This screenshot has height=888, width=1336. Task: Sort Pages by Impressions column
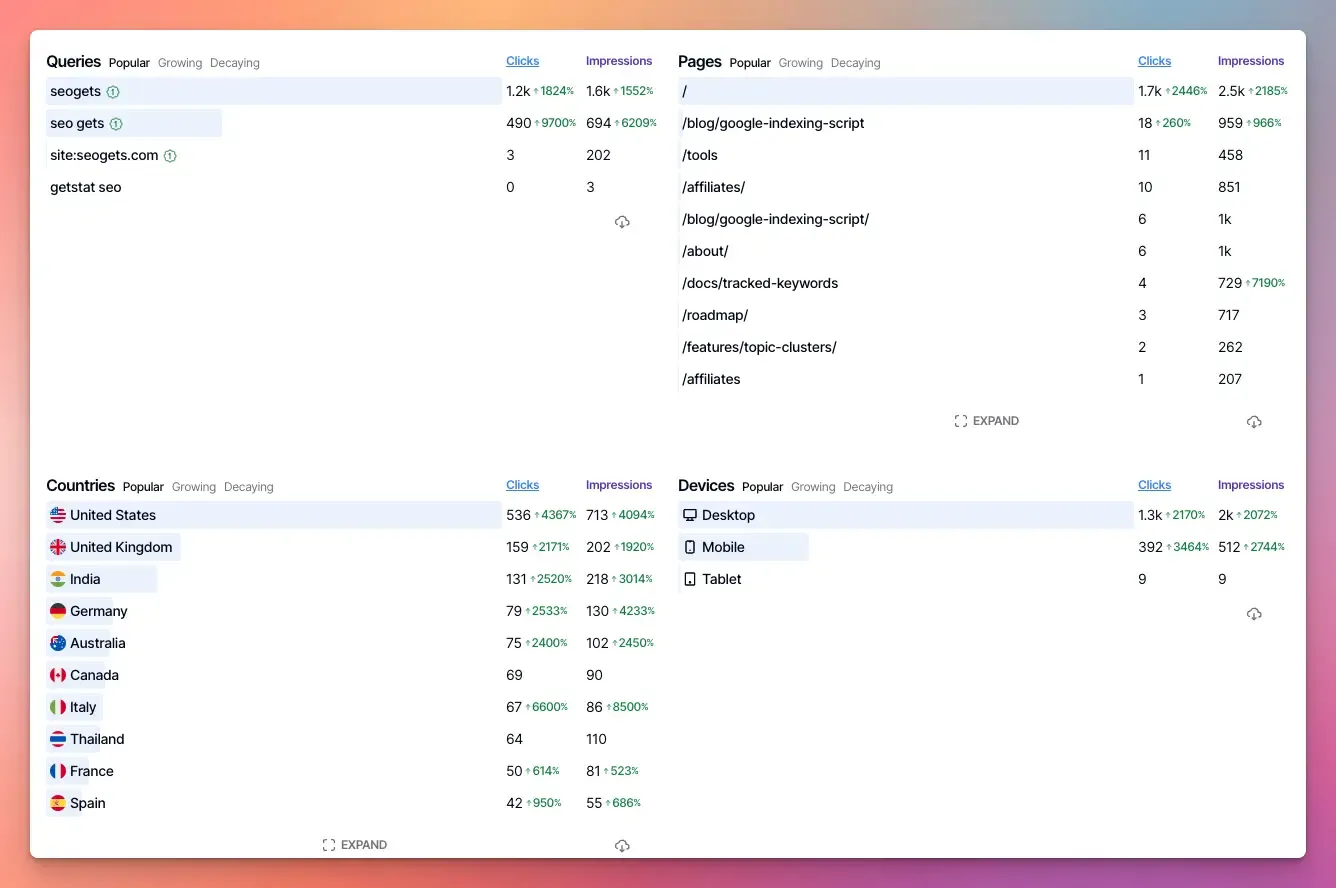coord(1250,61)
